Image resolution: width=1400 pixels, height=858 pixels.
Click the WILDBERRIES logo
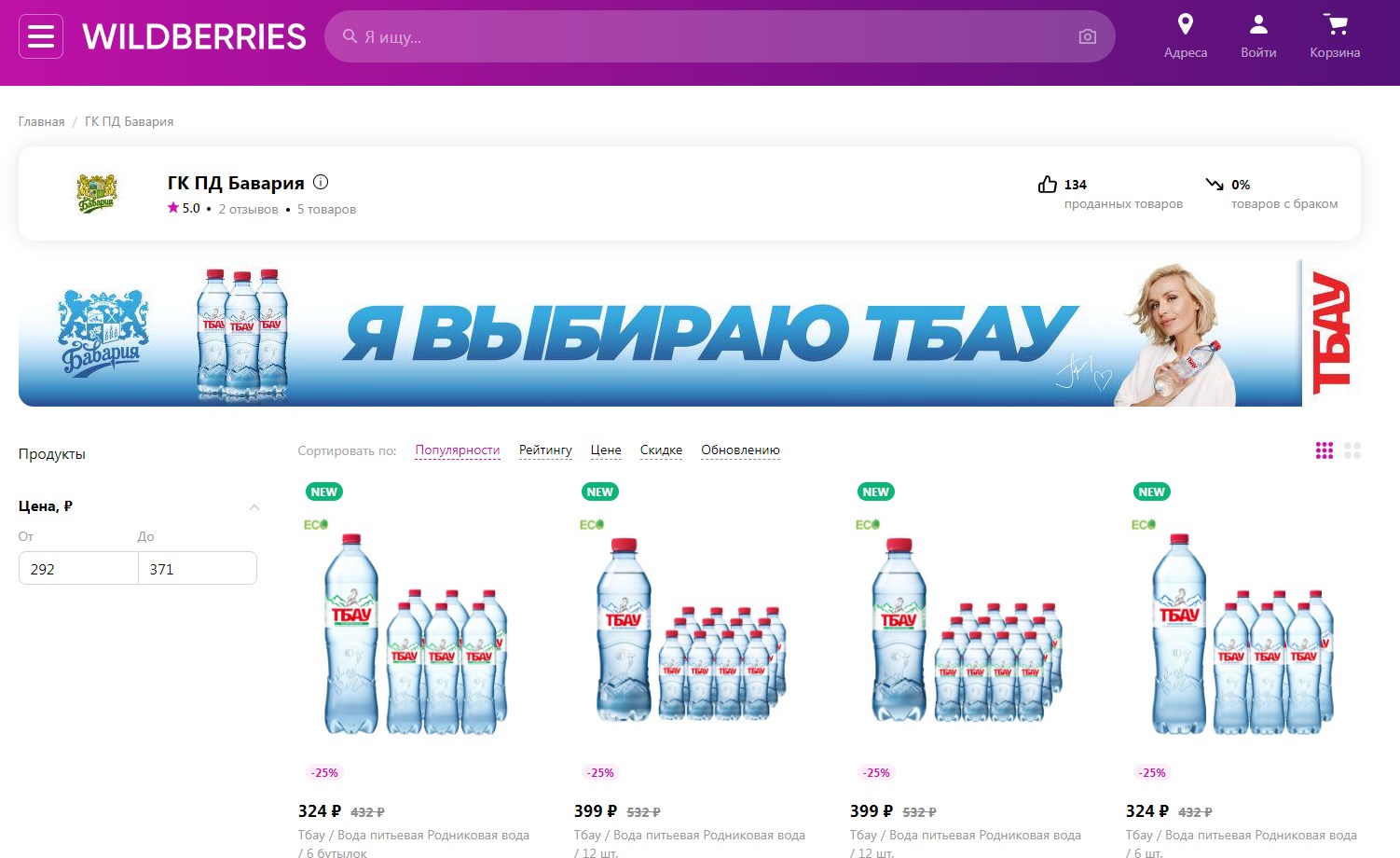pos(194,36)
